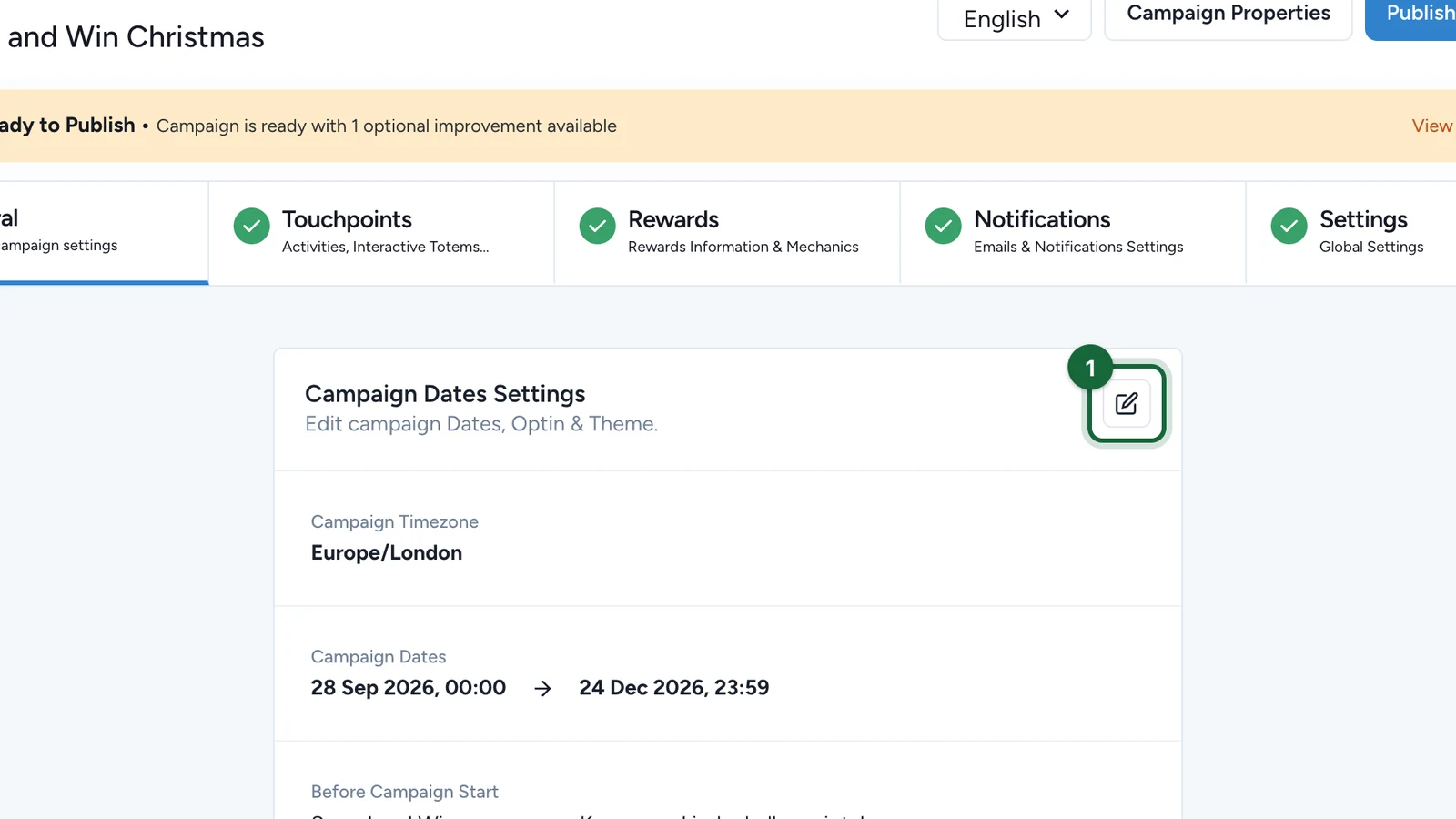Open Campaign Properties

1228,16
